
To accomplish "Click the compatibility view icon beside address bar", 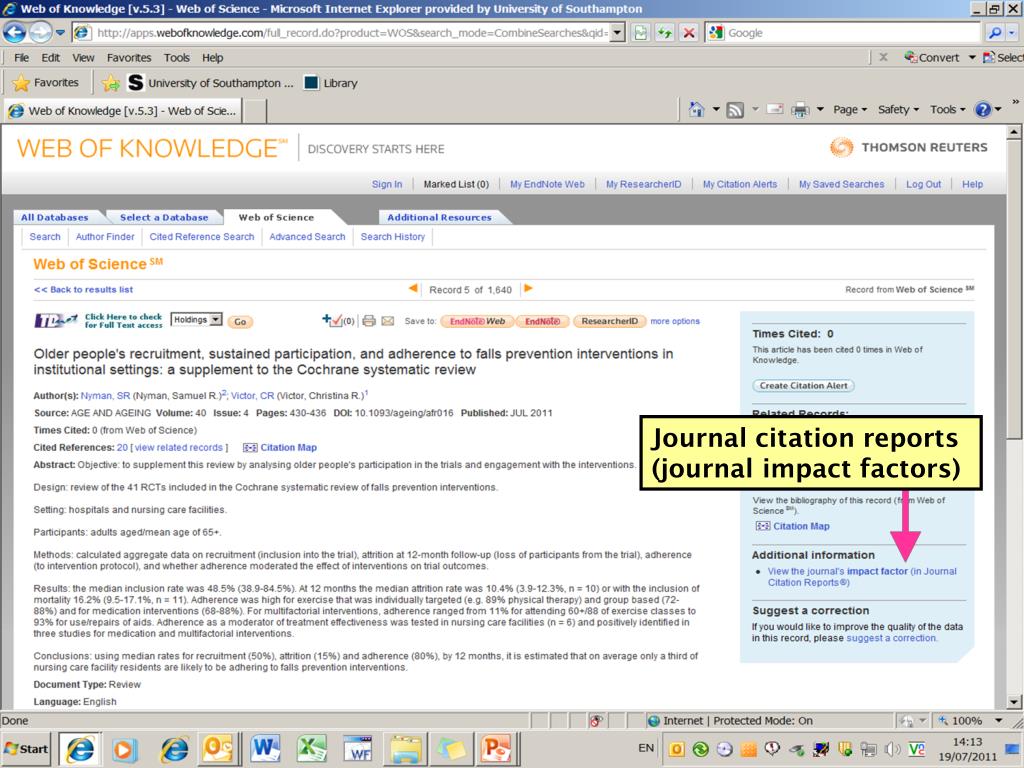I will pos(641,33).
